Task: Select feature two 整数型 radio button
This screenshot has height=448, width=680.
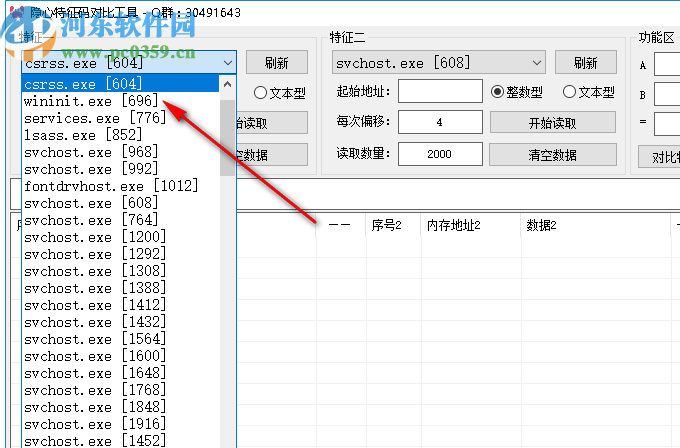Action: 517,92
